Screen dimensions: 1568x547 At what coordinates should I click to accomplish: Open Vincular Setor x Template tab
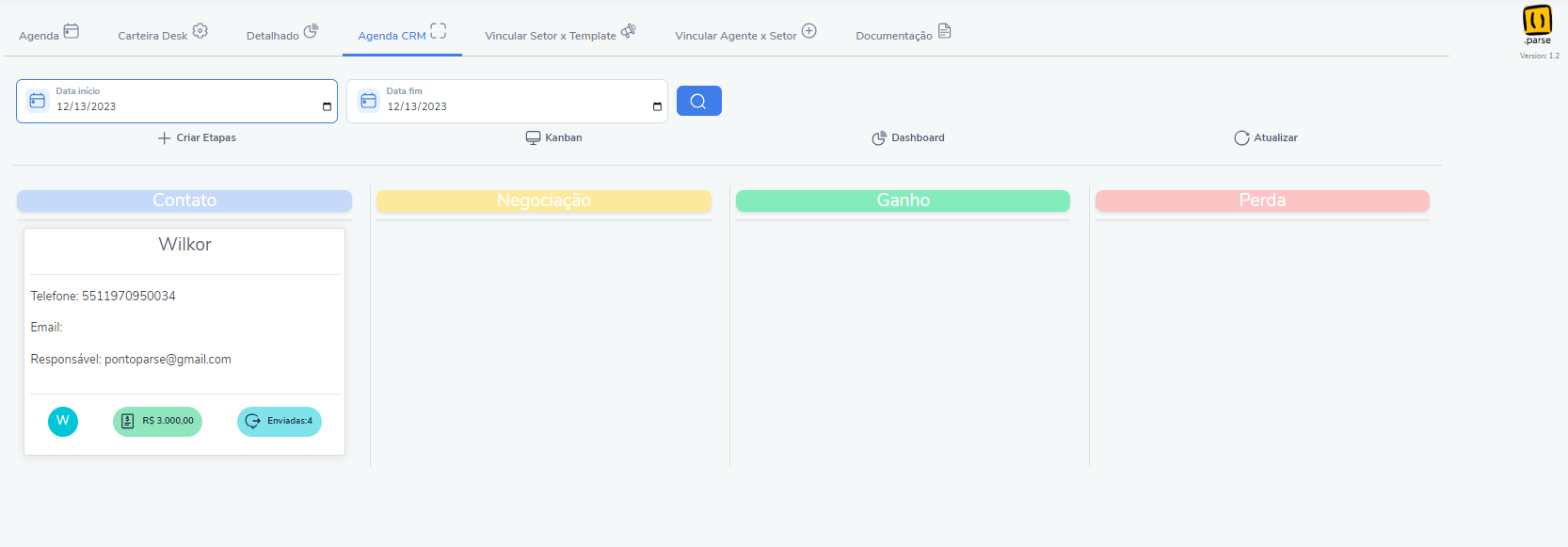[561, 33]
